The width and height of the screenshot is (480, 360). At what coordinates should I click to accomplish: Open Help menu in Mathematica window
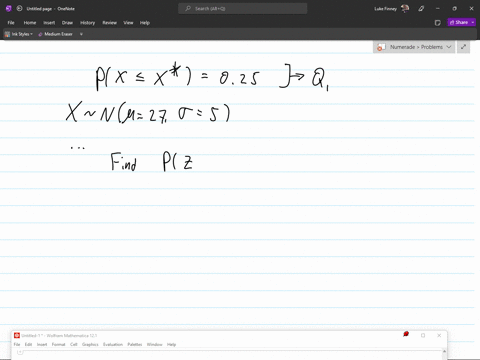171,344
